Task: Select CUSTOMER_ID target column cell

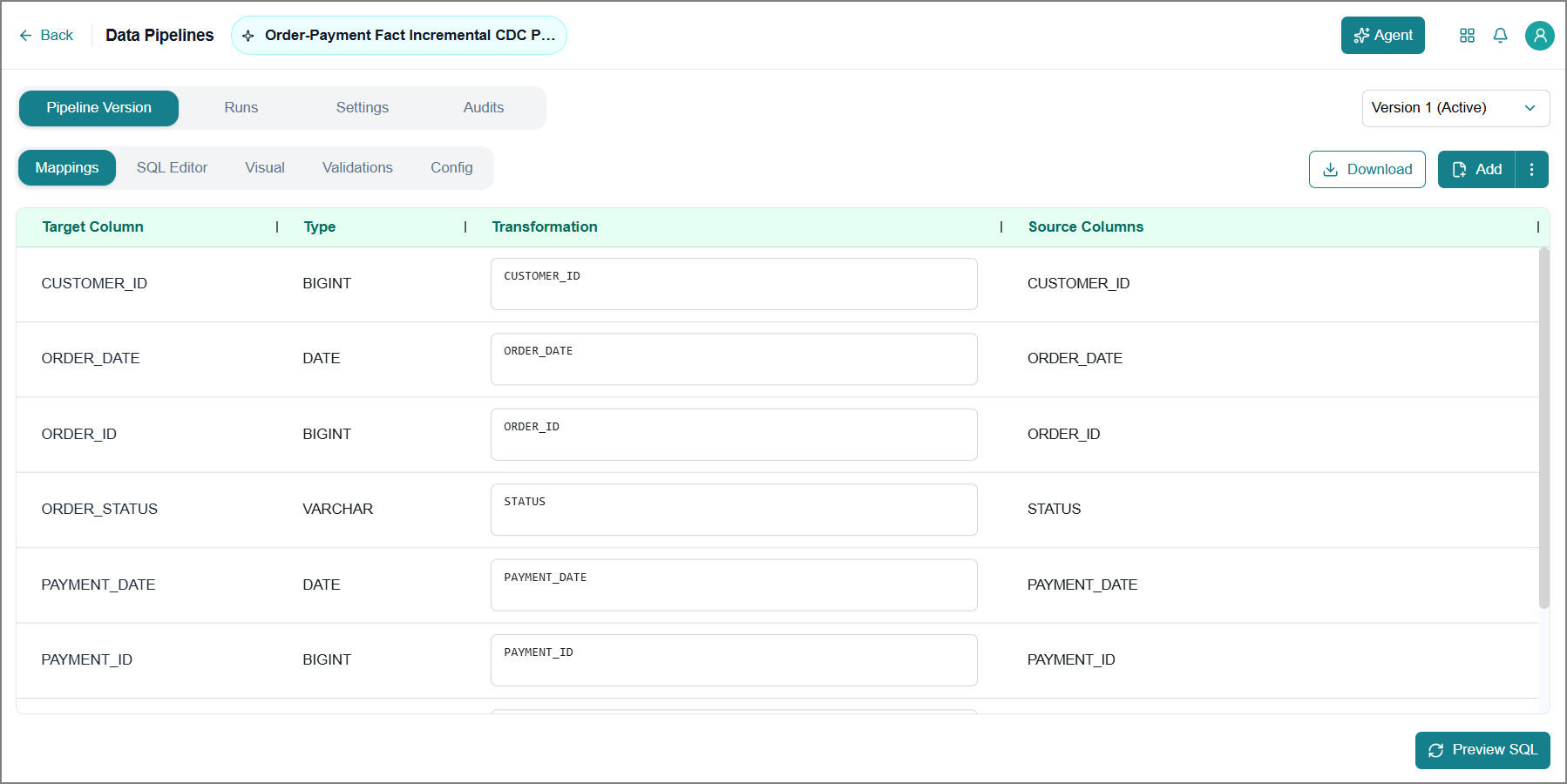Action: pos(94,283)
